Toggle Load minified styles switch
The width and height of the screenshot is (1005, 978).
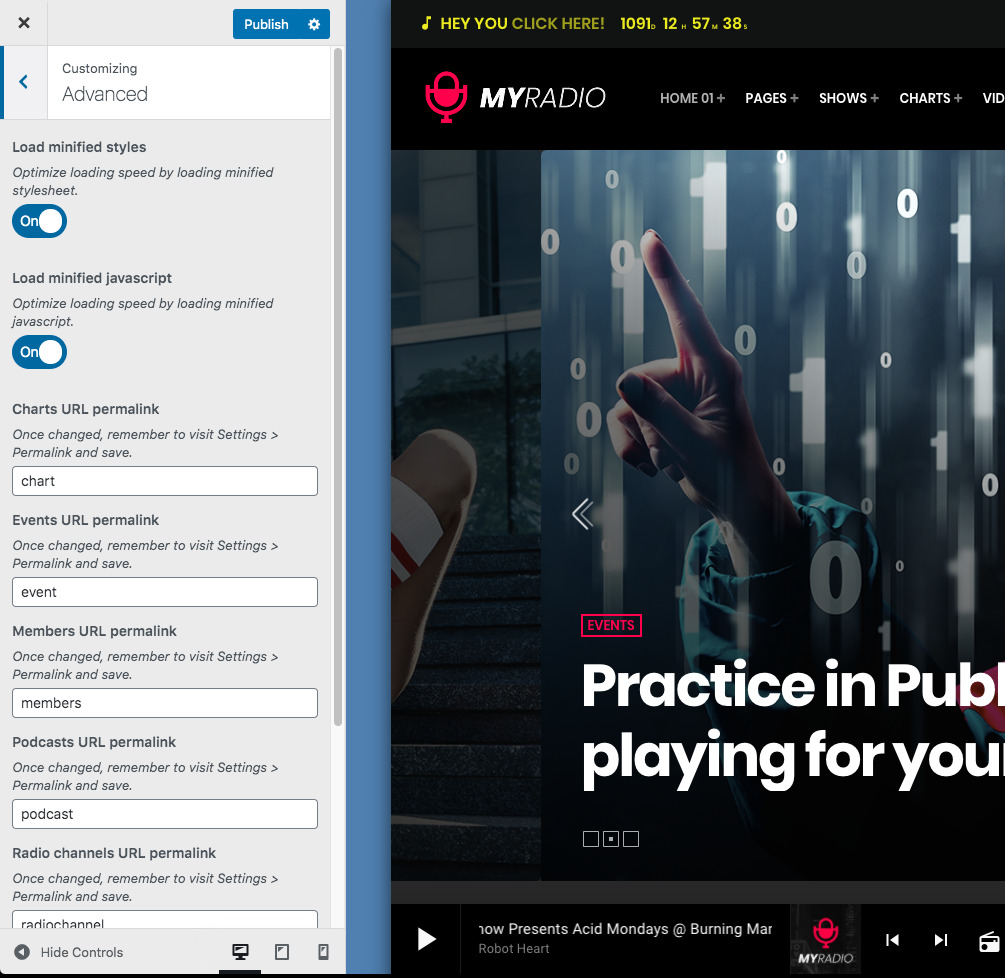click(x=39, y=221)
